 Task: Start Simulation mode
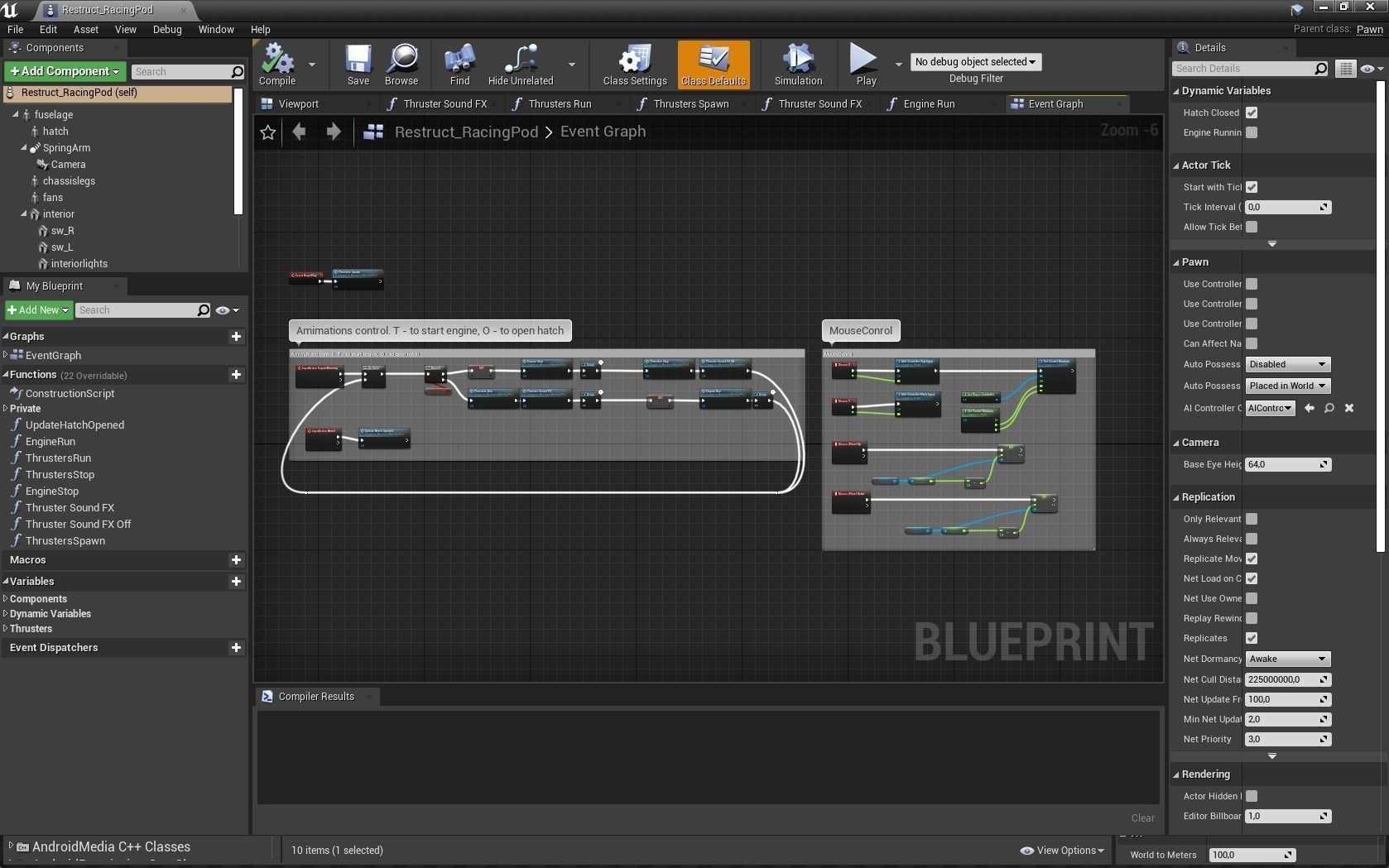click(798, 65)
